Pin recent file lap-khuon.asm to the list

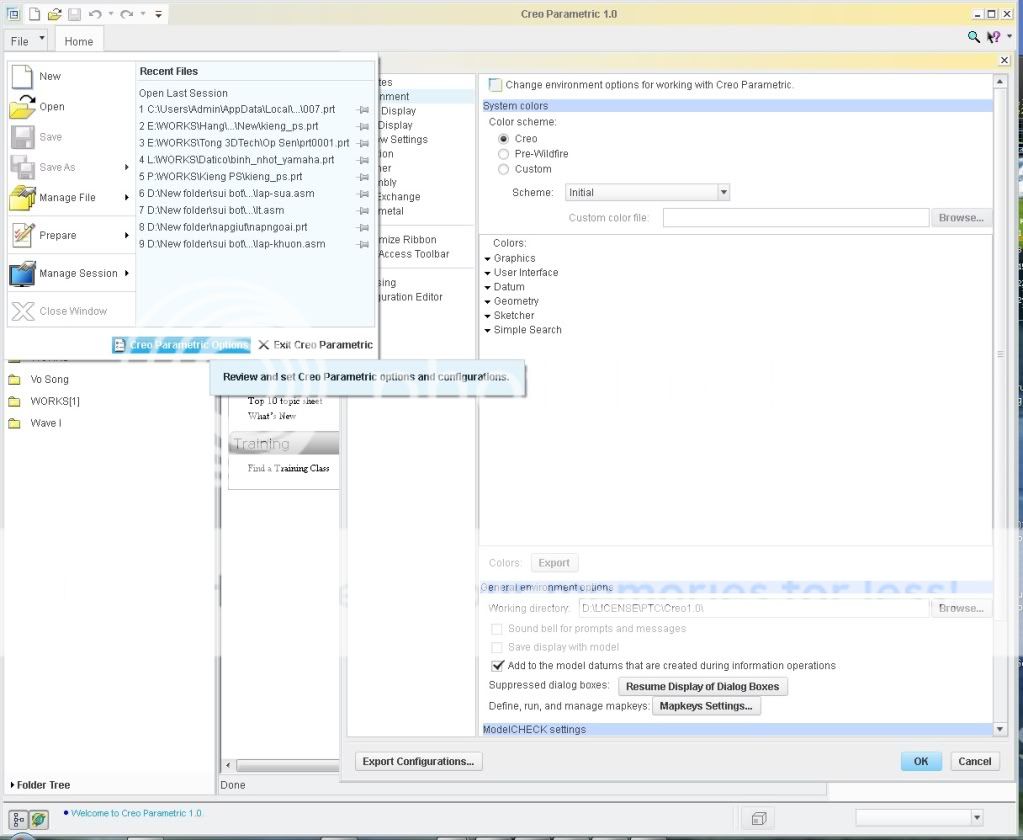364,245
